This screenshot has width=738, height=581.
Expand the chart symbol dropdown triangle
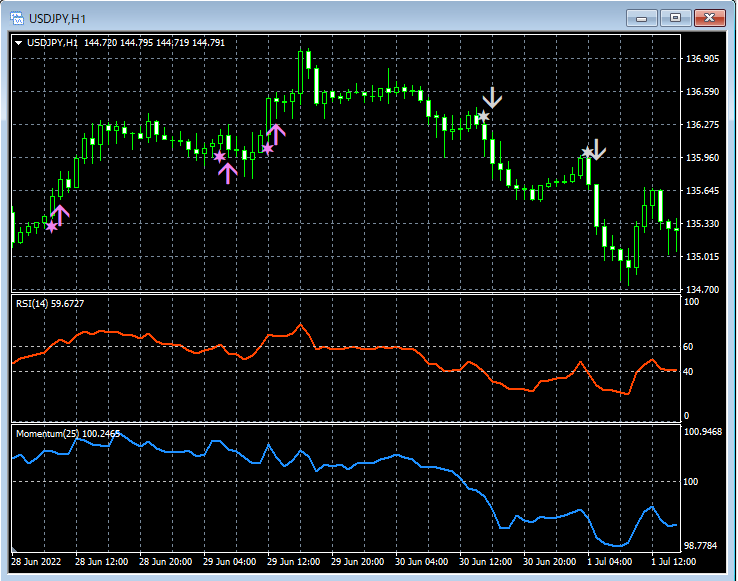pos(19,43)
